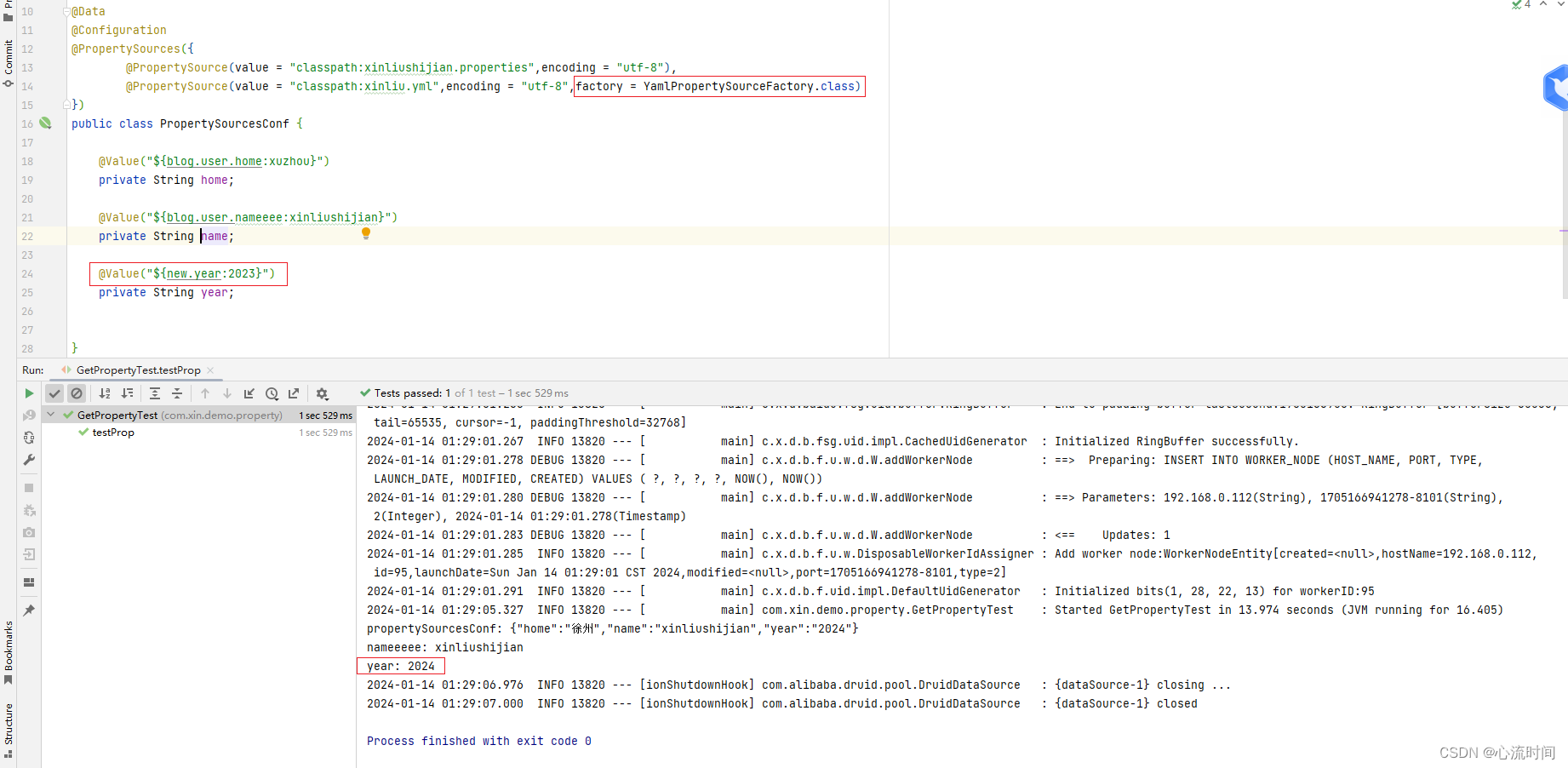This screenshot has width=1568, height=768.
Task: Open inspections widget with checkmark count
Action: tap(1521, 5)
